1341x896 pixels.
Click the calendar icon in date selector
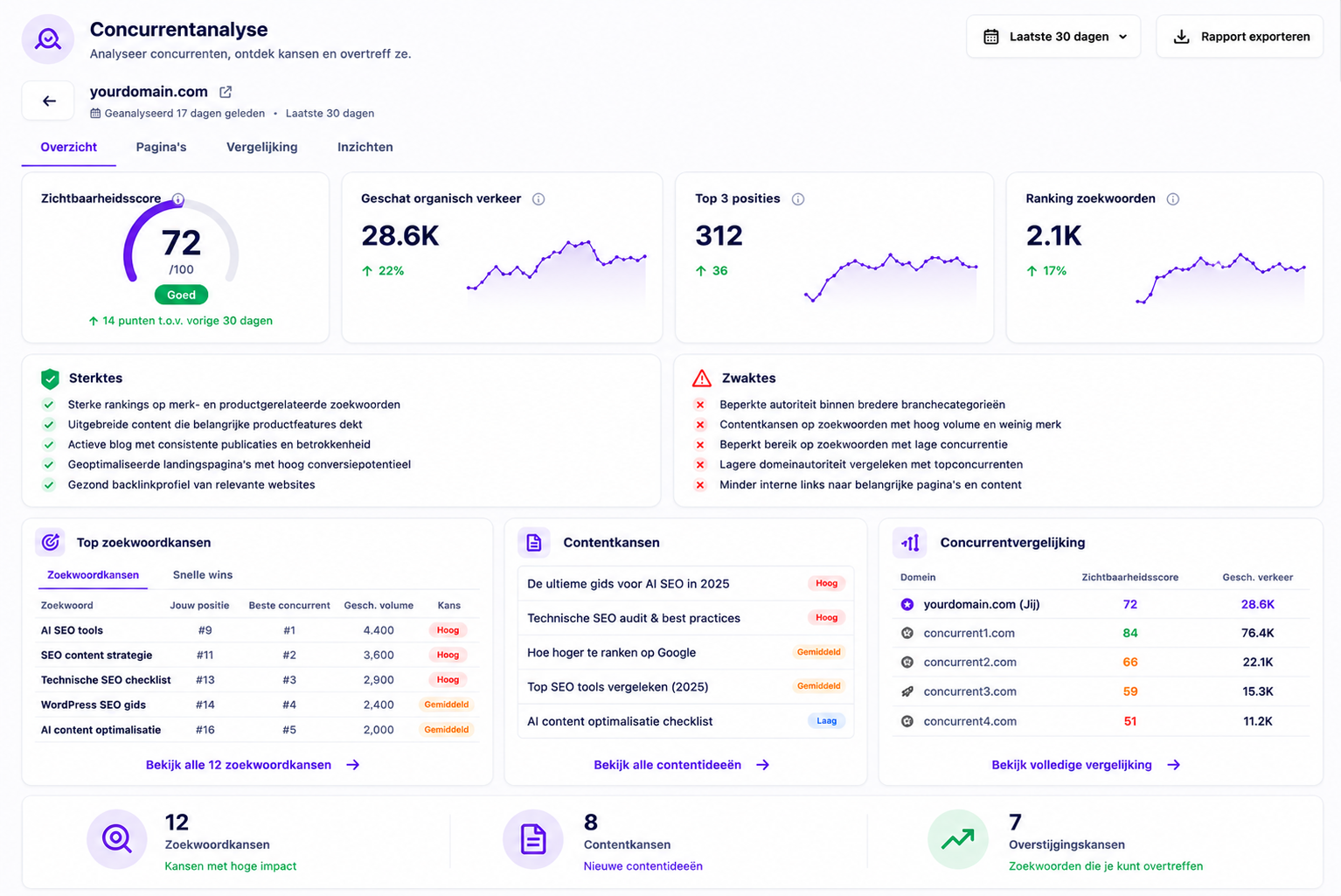(x=991, y=37)
